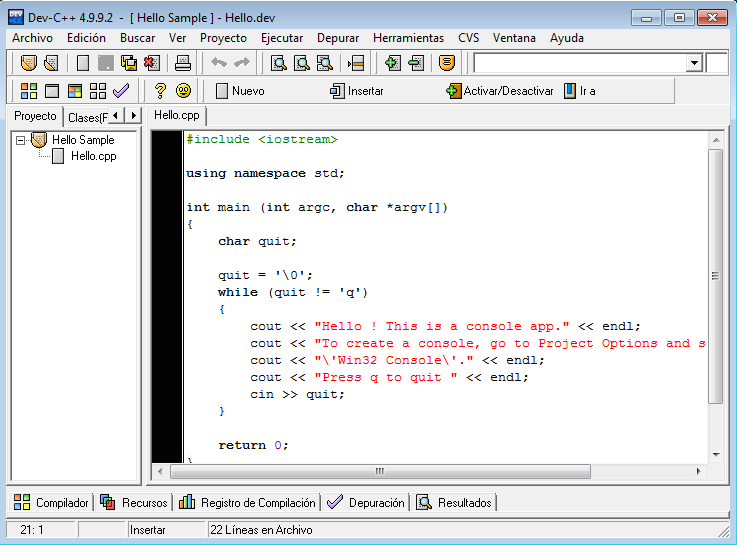Open the class browser dropdown arrow
This screenshot has height=545, width=737.
694,63
